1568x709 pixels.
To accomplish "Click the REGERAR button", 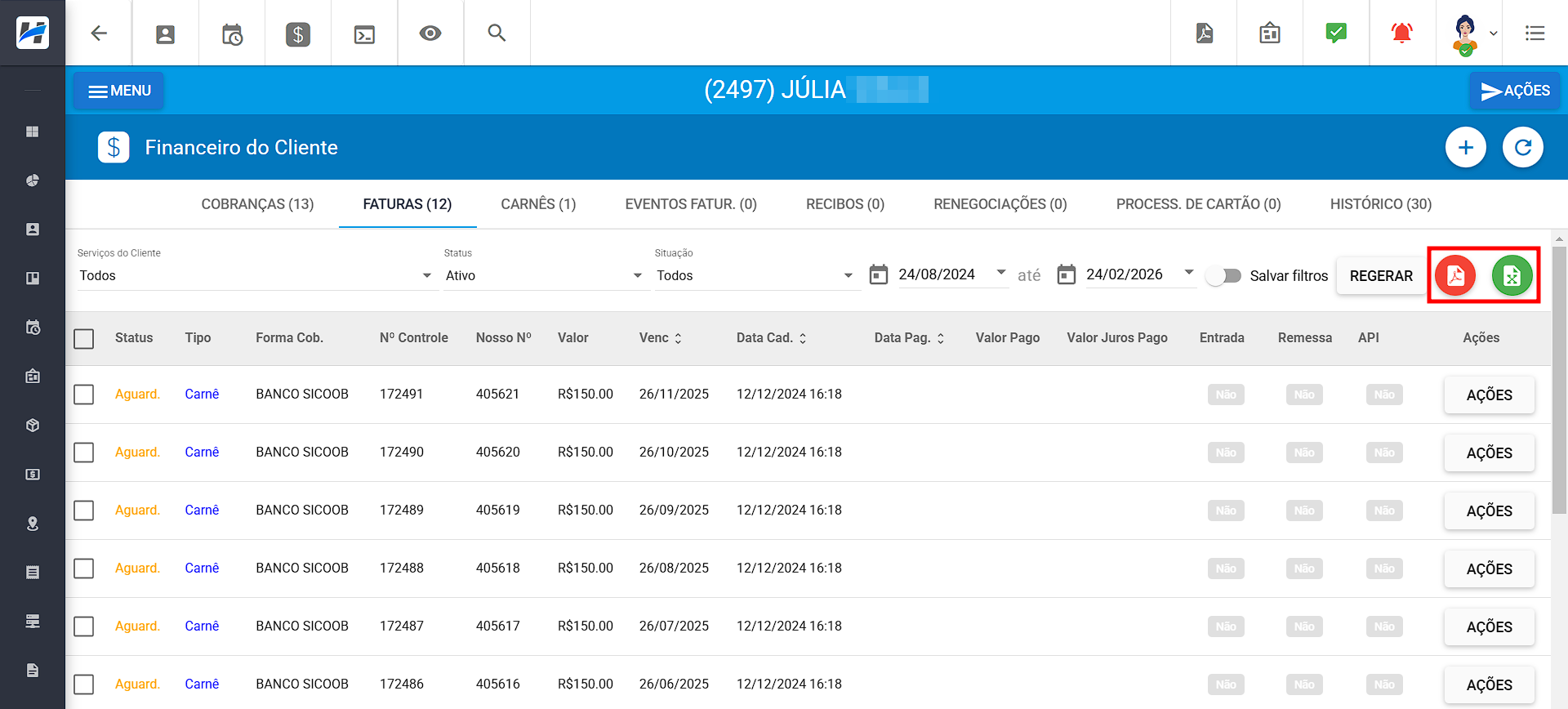I will pos(1381,276).
